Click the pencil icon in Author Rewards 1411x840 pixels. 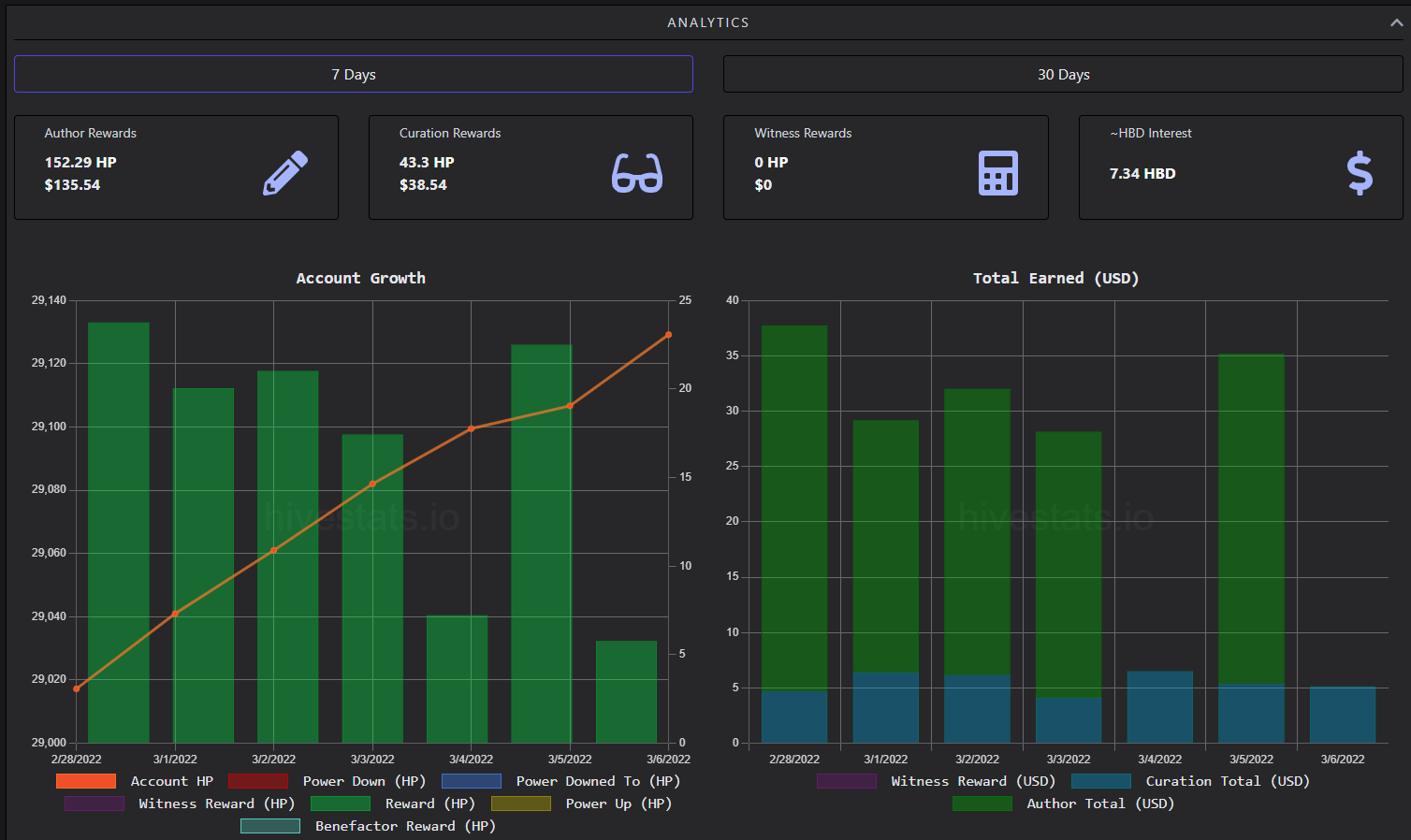[285, 173]
